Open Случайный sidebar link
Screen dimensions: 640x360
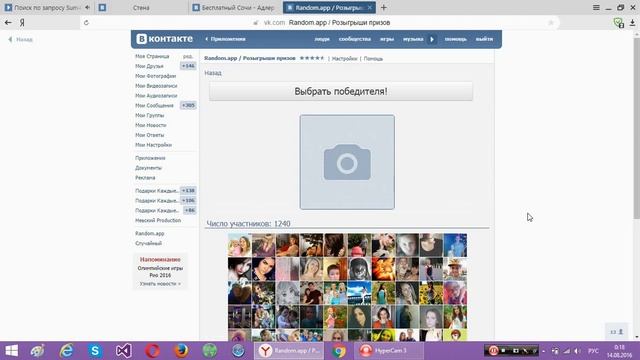click(149, 243)
